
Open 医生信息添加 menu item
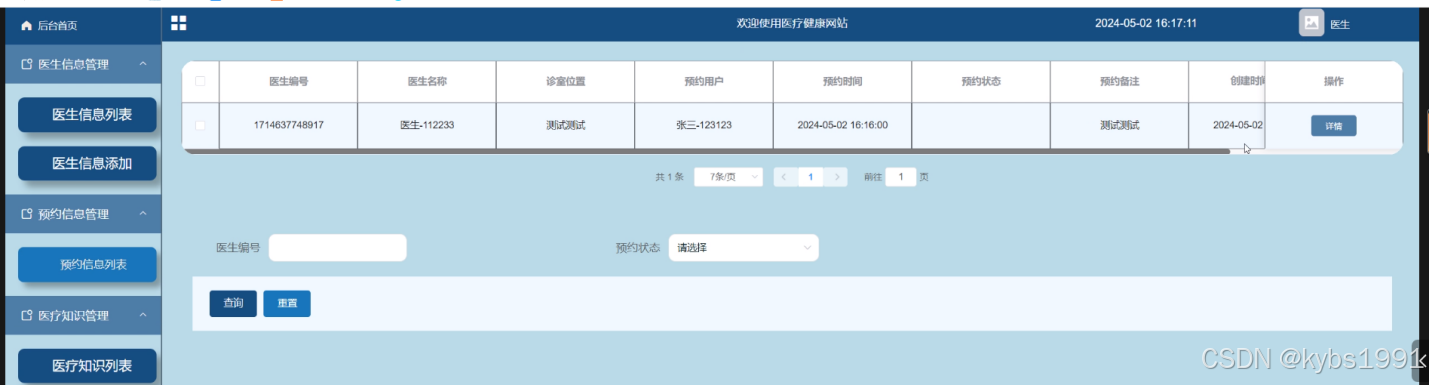88,163
